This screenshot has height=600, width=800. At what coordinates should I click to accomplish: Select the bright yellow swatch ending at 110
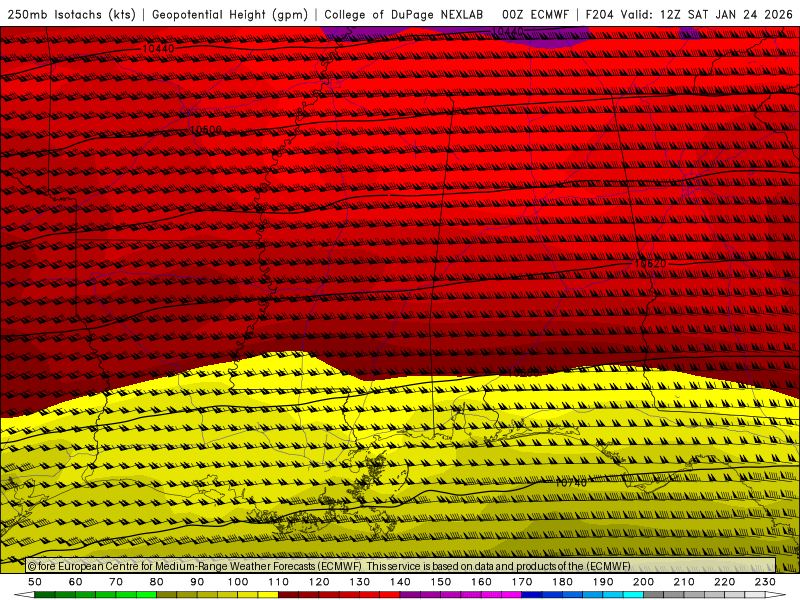point(268,595)
